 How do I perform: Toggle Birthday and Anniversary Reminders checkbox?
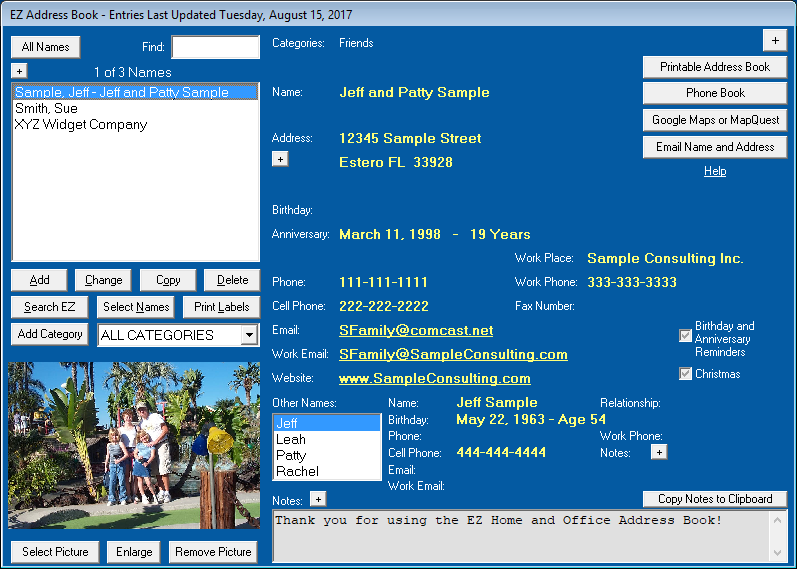685,336
